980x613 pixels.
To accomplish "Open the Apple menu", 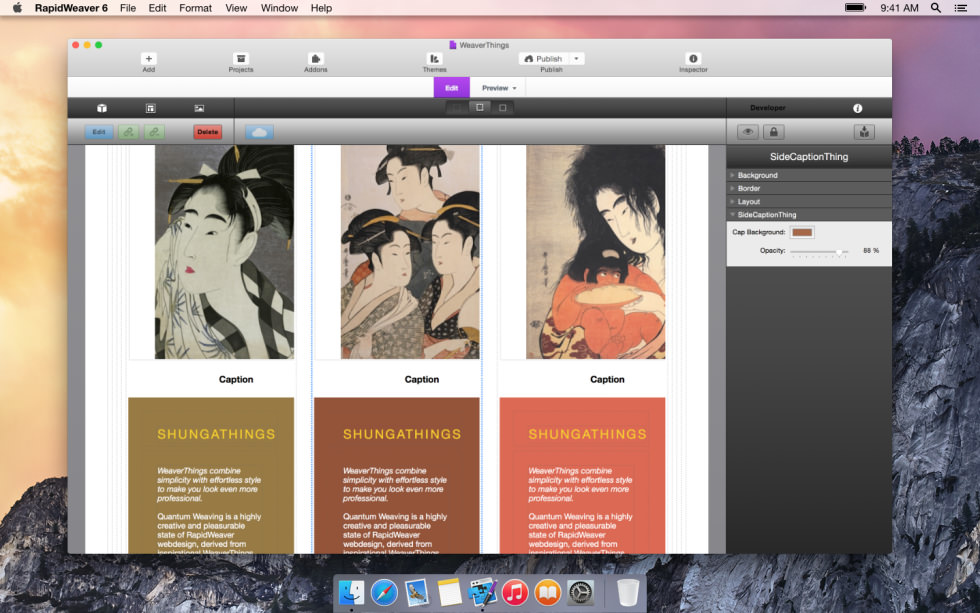I will [x=18, y=7].
